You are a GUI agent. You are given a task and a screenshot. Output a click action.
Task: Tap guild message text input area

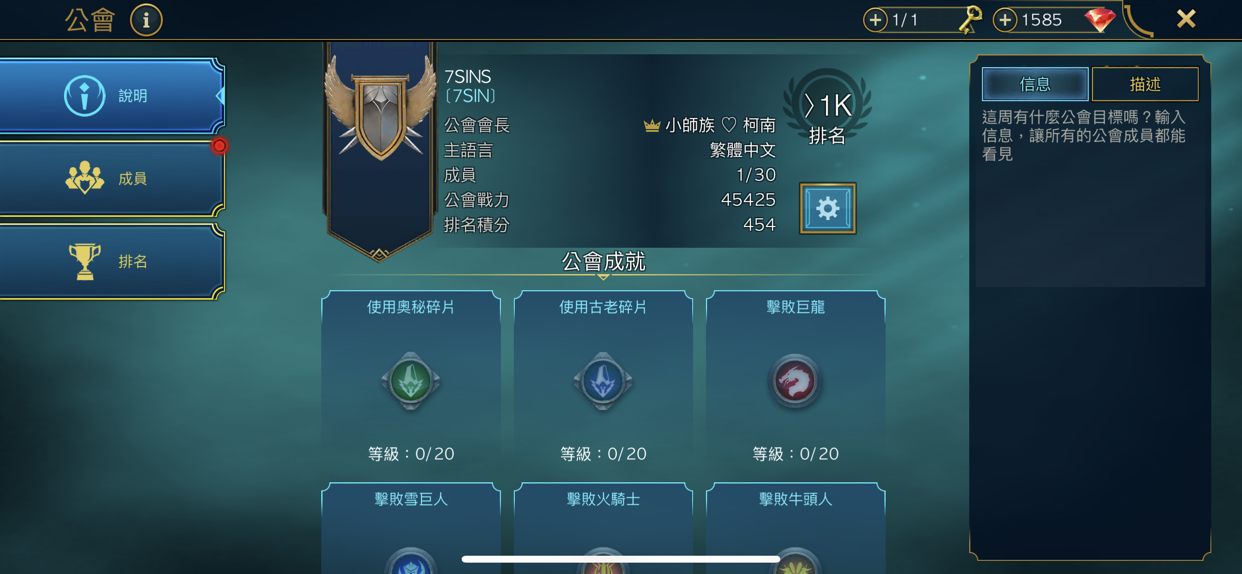point(1090,195)
